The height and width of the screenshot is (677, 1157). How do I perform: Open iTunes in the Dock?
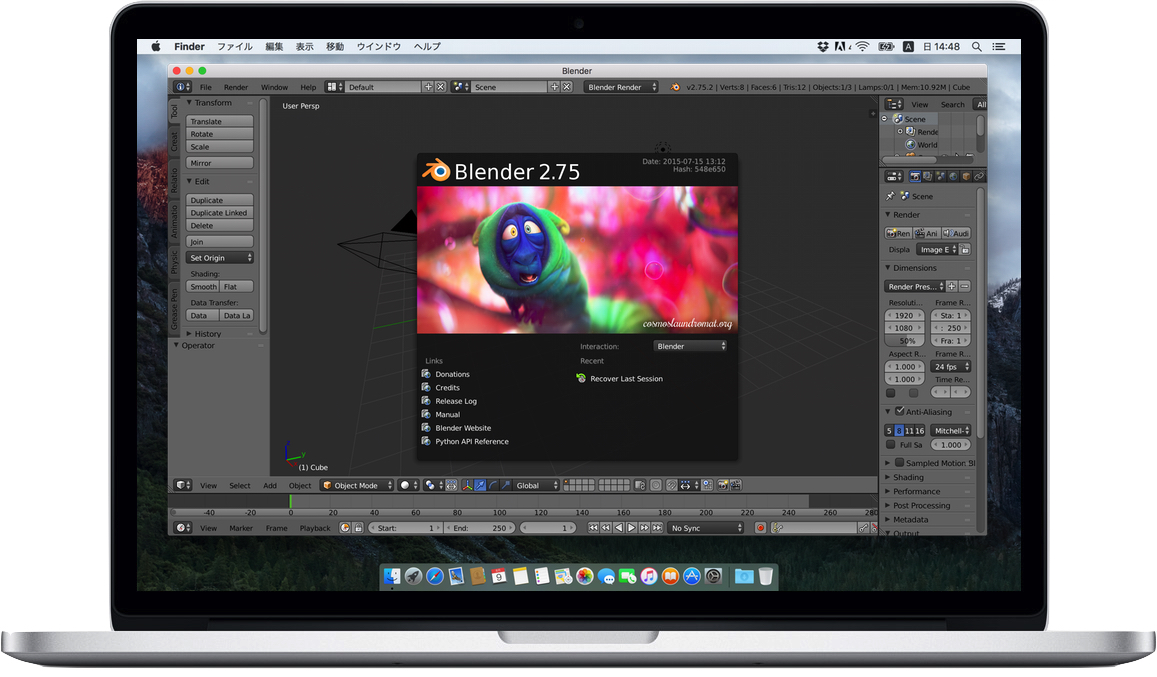pyautogui.click(x=649, y=576)
